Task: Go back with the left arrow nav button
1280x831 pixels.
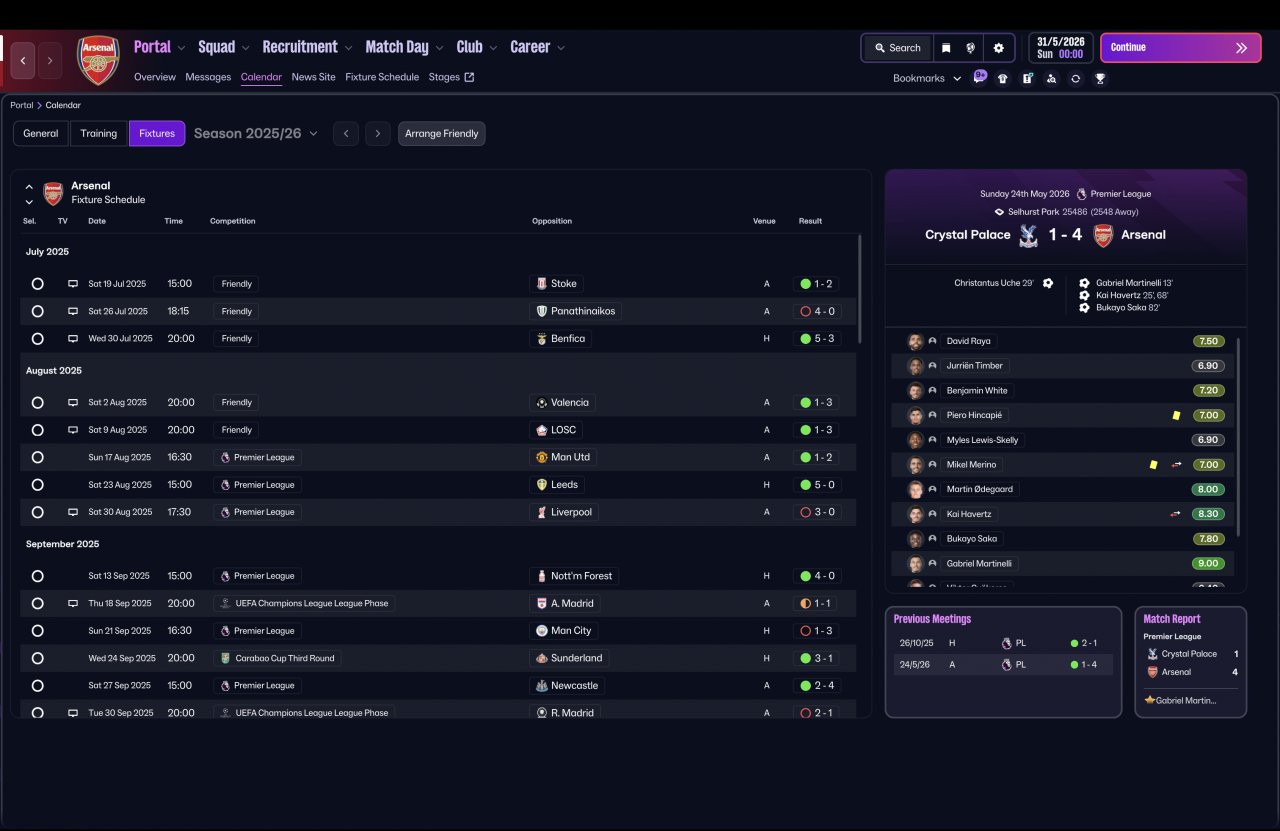Action: pyautogui.click(x=23, y=60)
